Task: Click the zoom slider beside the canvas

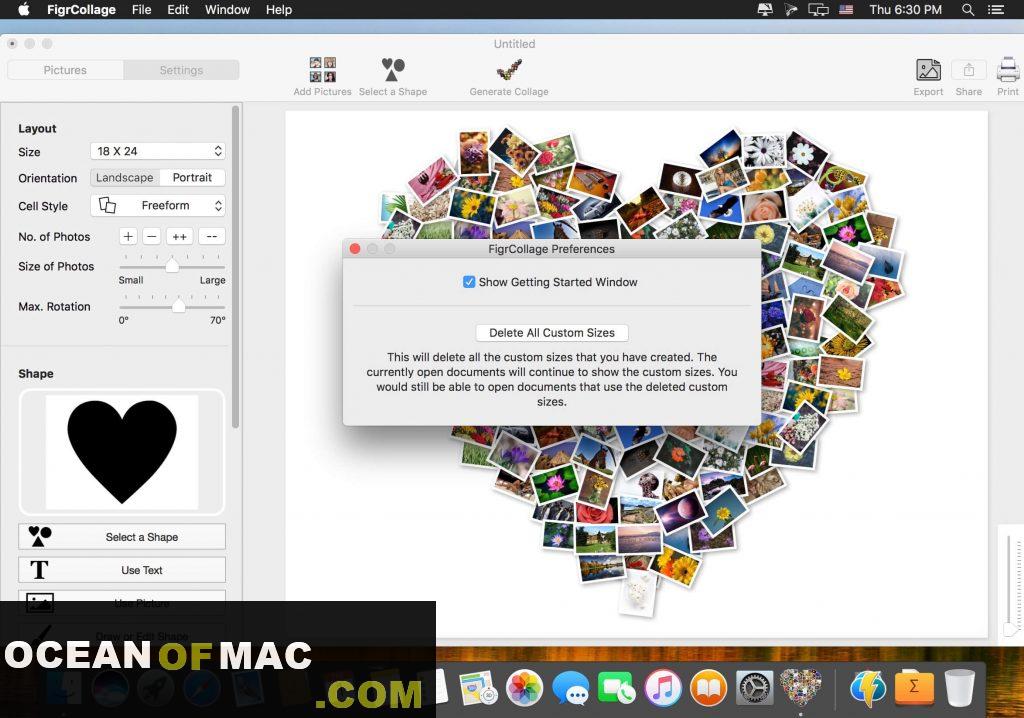Action: point(1010,583)
